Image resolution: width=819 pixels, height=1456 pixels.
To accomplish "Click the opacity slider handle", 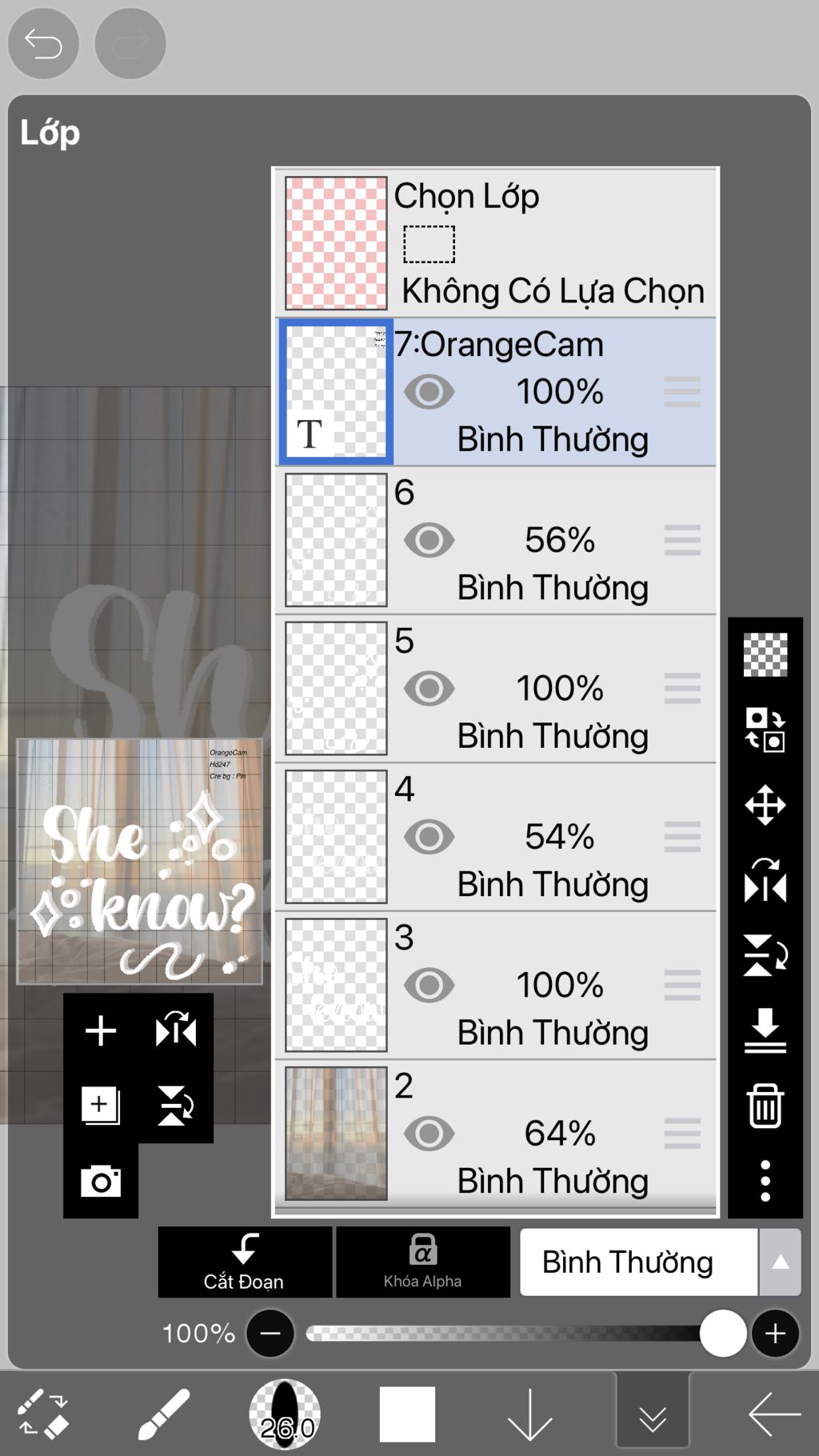I will pyautogui.click(x=723, y=1333).
